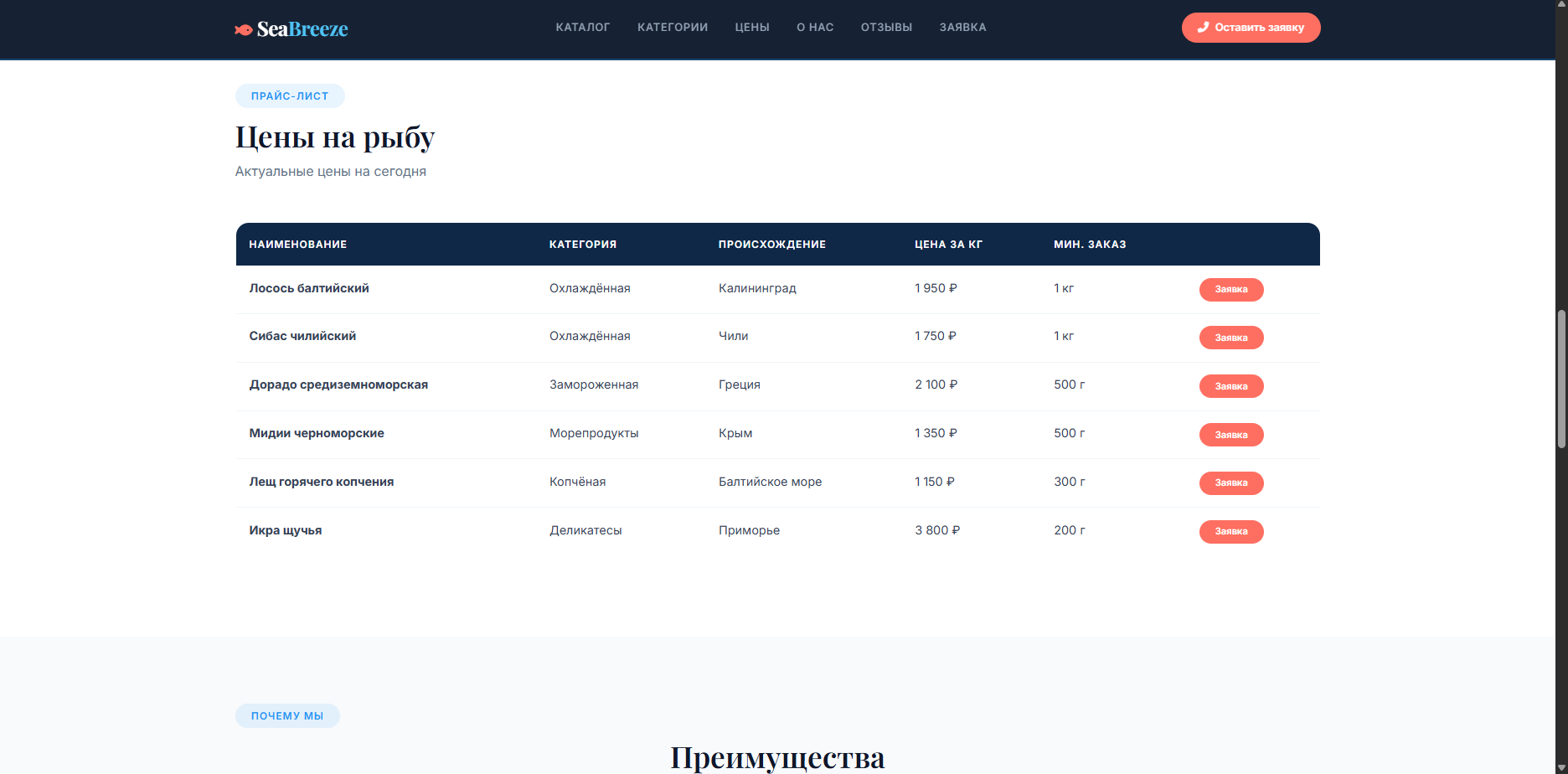Click the SeaBreeze brand name link

click(302, 29)
